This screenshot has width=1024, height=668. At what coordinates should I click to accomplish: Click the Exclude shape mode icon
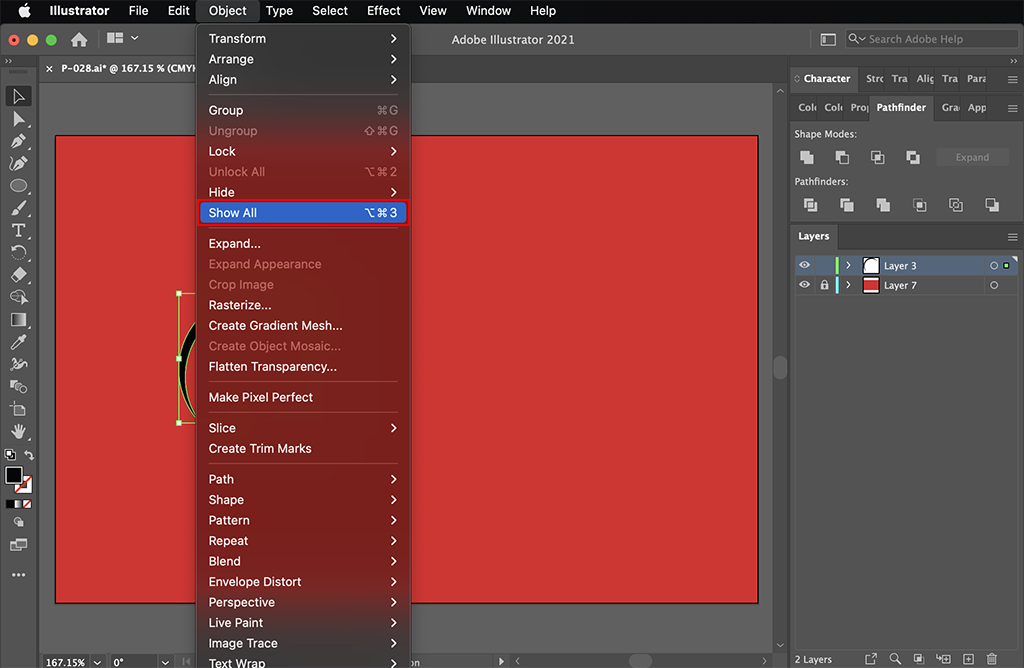913,157
